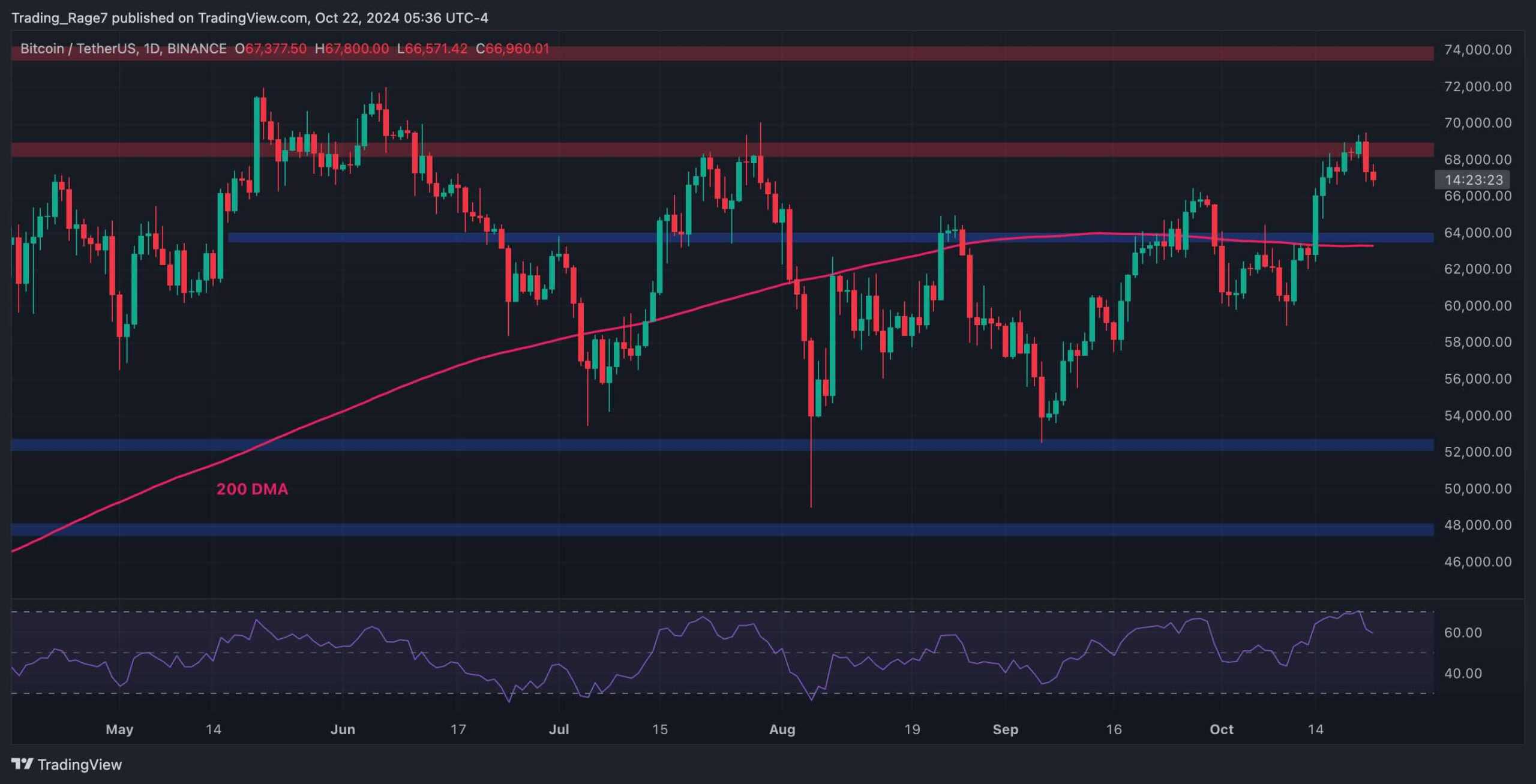Click the 52,000.00 price axis label
Image resolution: width=1536 pixels, height=784 pixels.
coord(1478,452)
